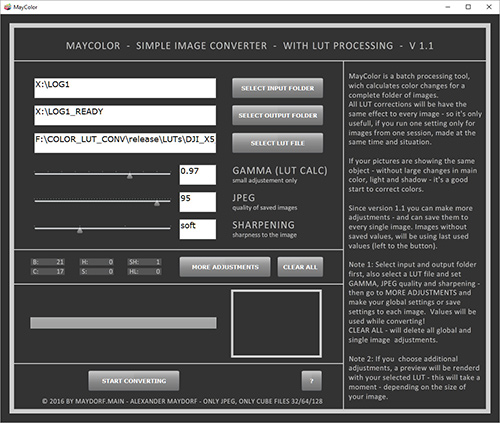The image size is (500, 423).
Task: Click the conversion progress bar
Action: (x=123, y=323)
